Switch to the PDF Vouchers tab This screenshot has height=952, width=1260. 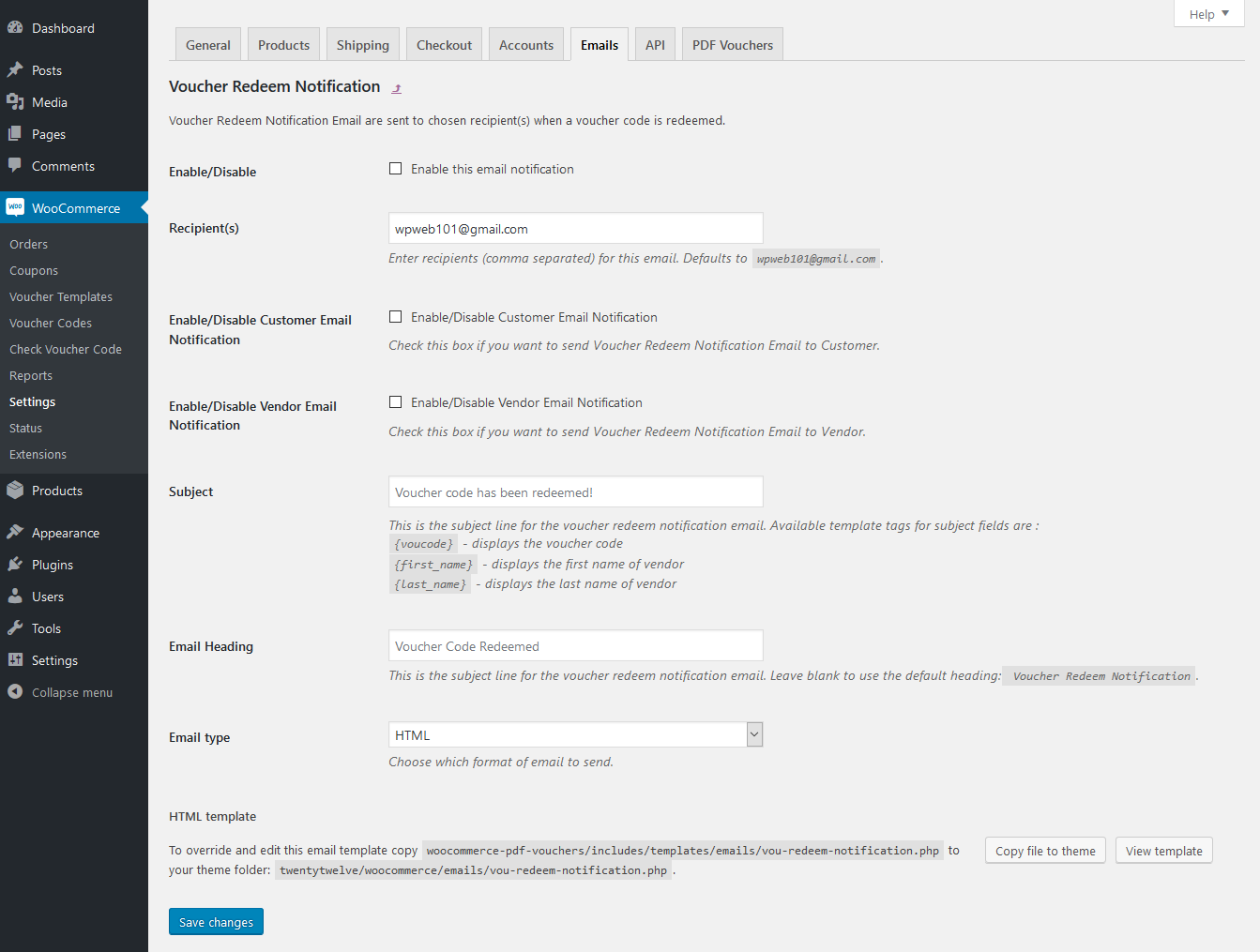tap(732, 45)
